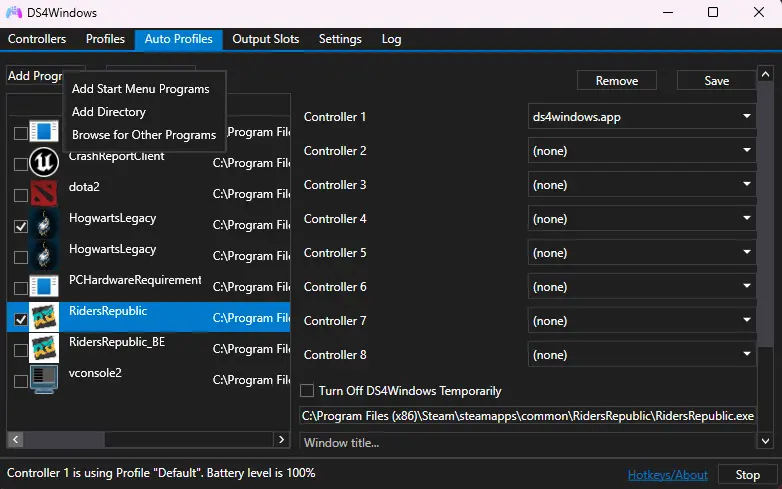Click the vconsole2 monitor icon

44,379
